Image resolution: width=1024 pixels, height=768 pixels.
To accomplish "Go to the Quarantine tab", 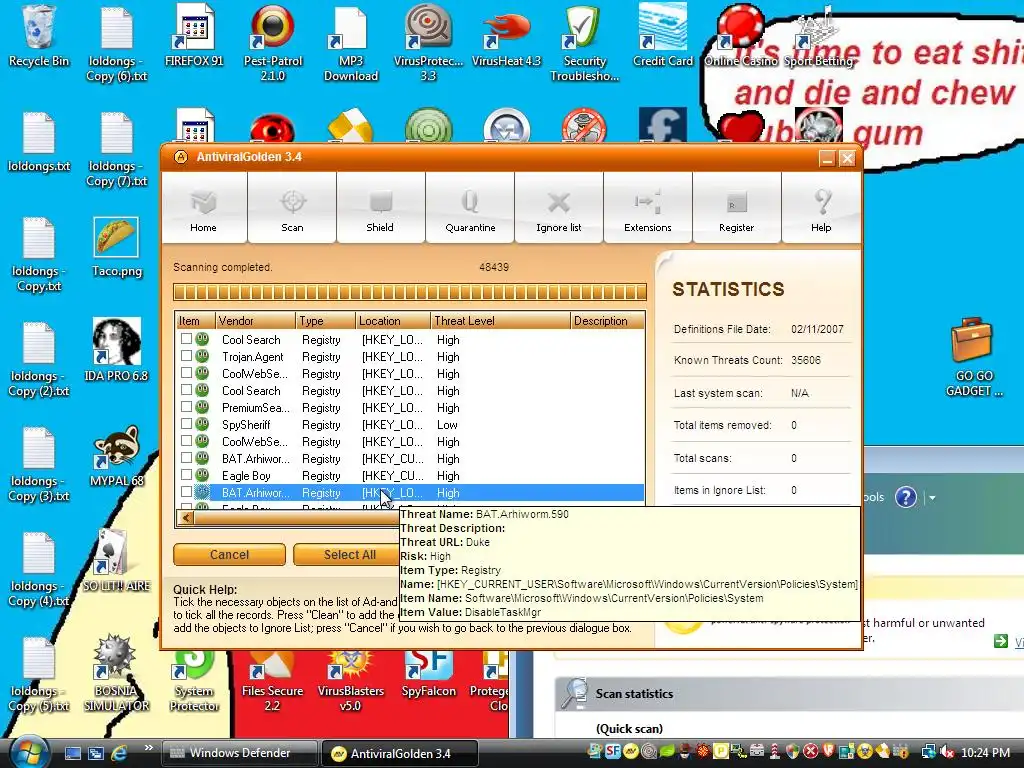I will [x=470, y=208].
